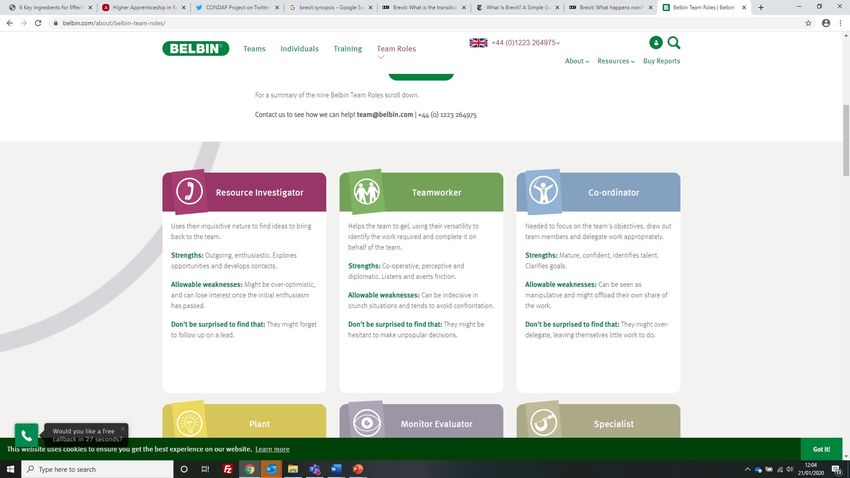850x478 pixels.
Task: Switch to the 6 Key Ingredients tab
Action: pos(50,8)
